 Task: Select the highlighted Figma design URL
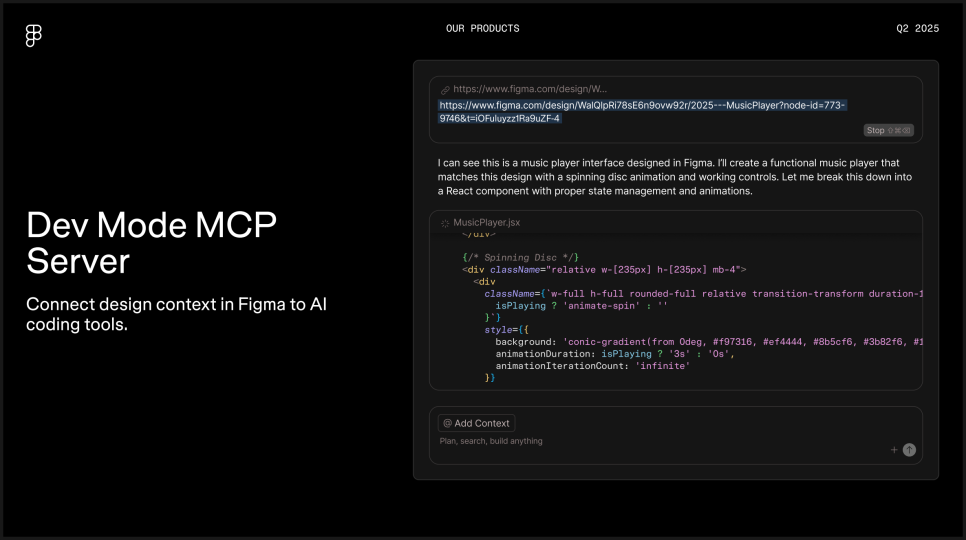click(x=642, y=111)
